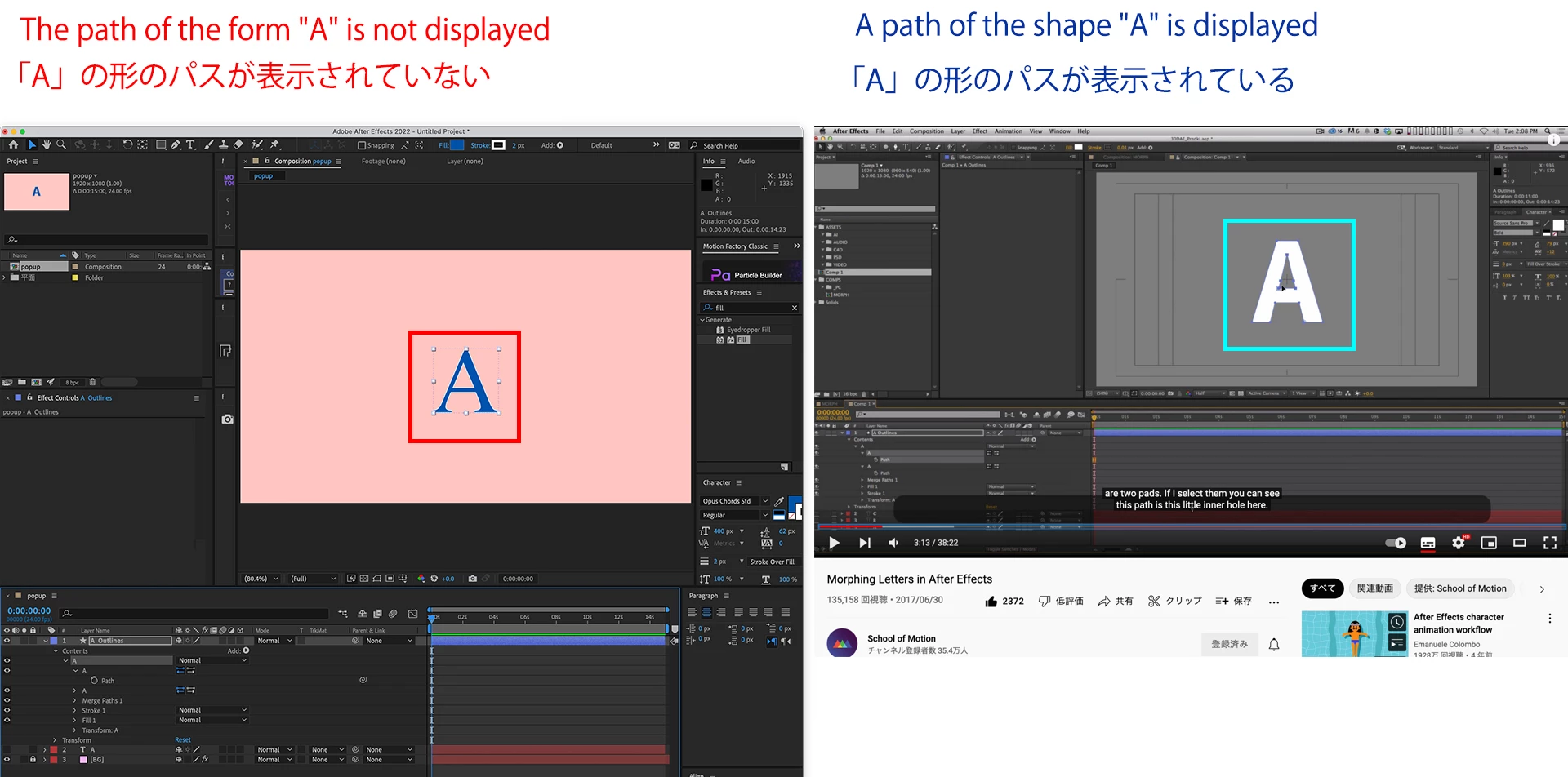Select the Hand tool

(47, 144)
